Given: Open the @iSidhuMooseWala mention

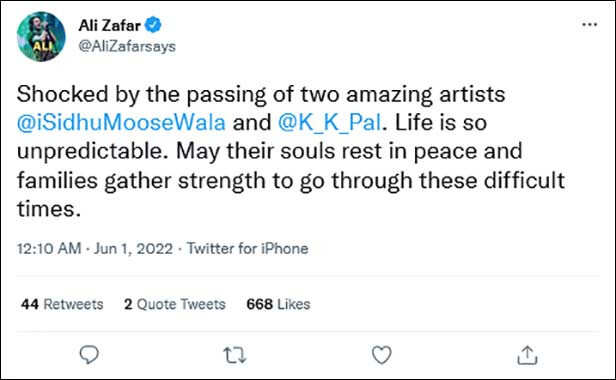Looking at the screenshot, I should [121, 123].
